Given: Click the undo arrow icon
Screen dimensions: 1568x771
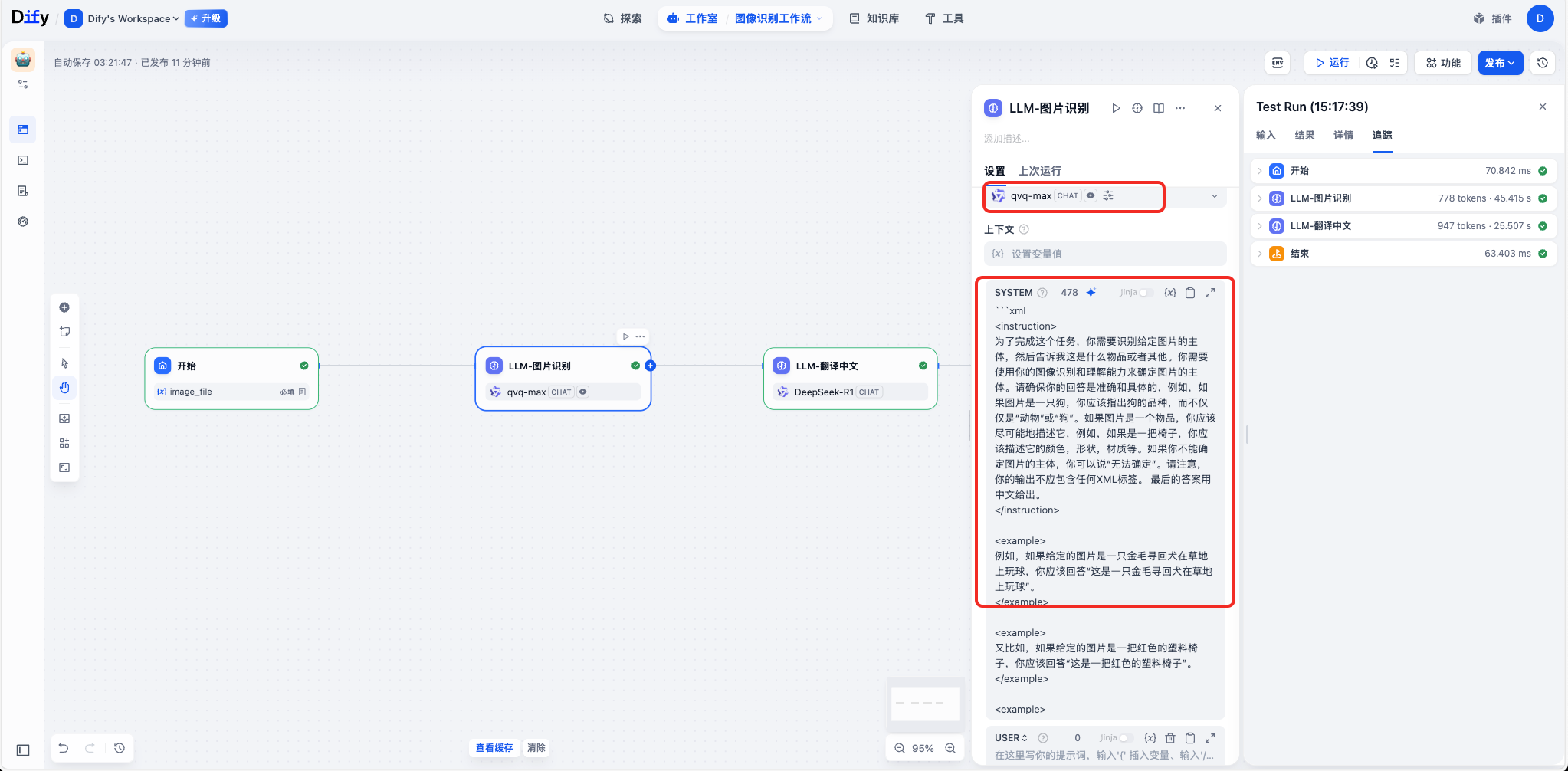Looking at the screenshot, I should 64,748.
